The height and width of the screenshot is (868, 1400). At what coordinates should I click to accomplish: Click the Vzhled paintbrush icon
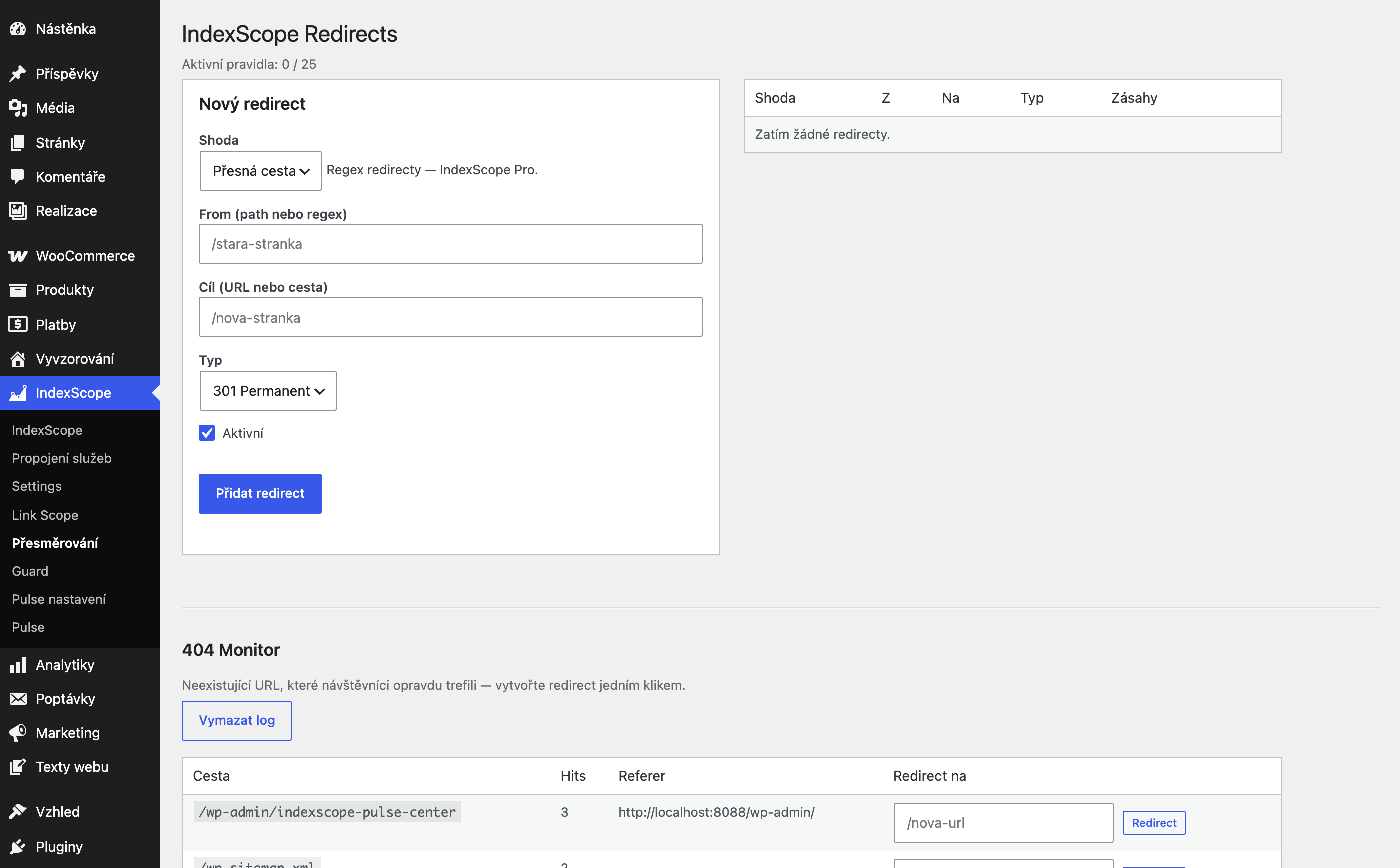tap(18, 811)
